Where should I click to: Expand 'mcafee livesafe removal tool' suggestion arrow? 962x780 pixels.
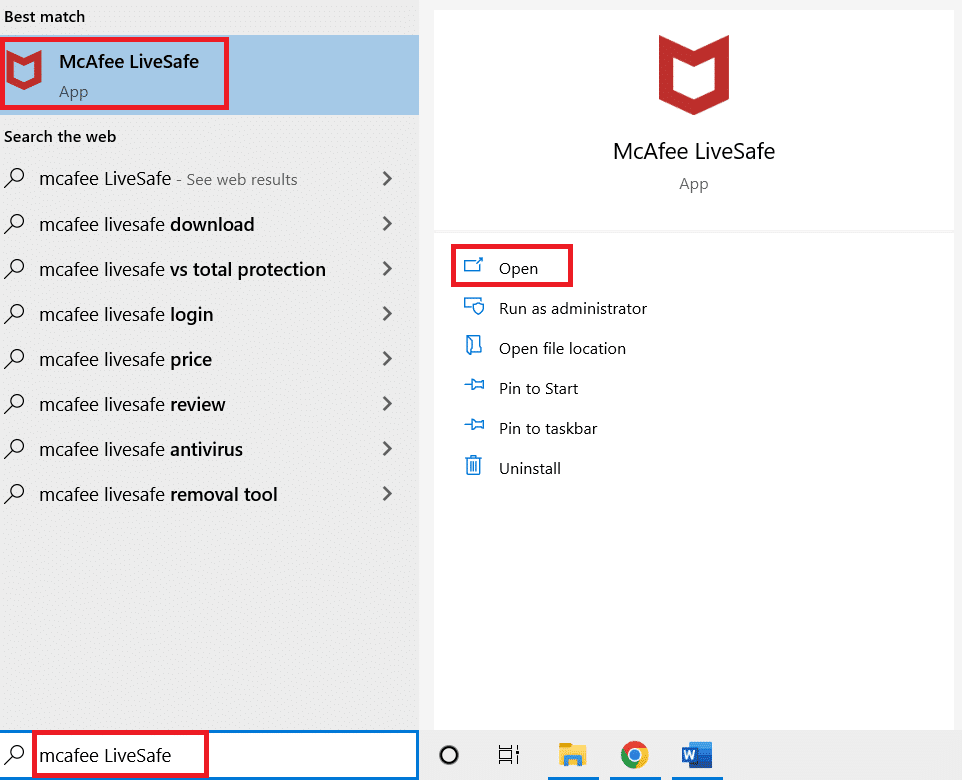coord(387,493)
